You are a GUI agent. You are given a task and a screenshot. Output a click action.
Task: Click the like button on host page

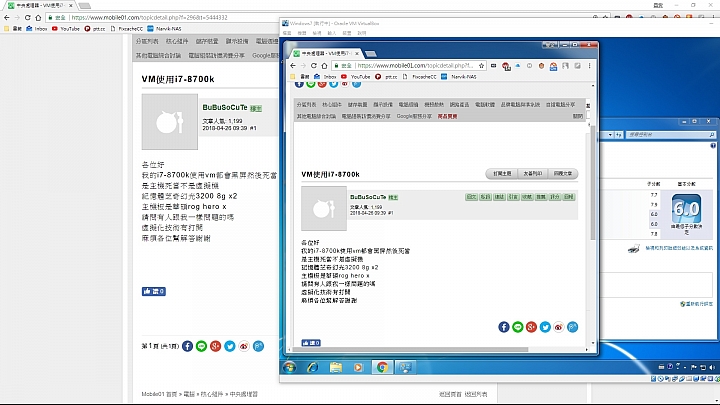pos(154,291)
